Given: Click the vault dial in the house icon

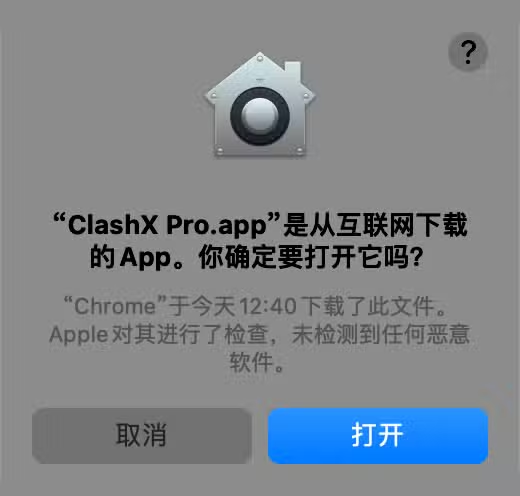Looking at the screenshot, I should pyautogui.click(x=260, y=116).
